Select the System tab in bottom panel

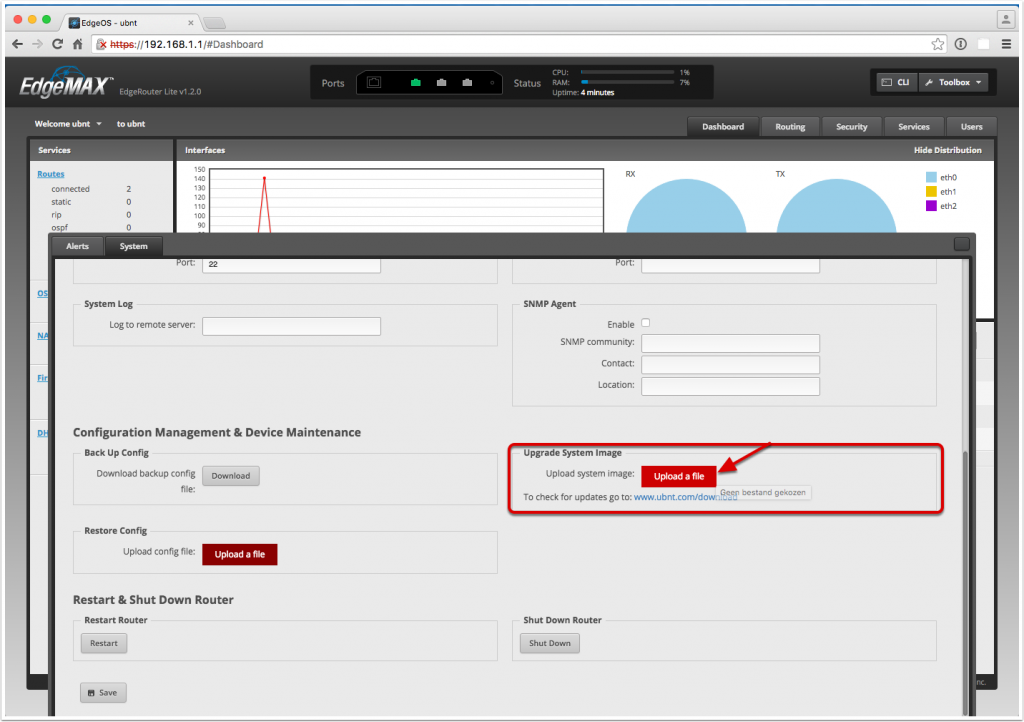click(x=133, y=246)
